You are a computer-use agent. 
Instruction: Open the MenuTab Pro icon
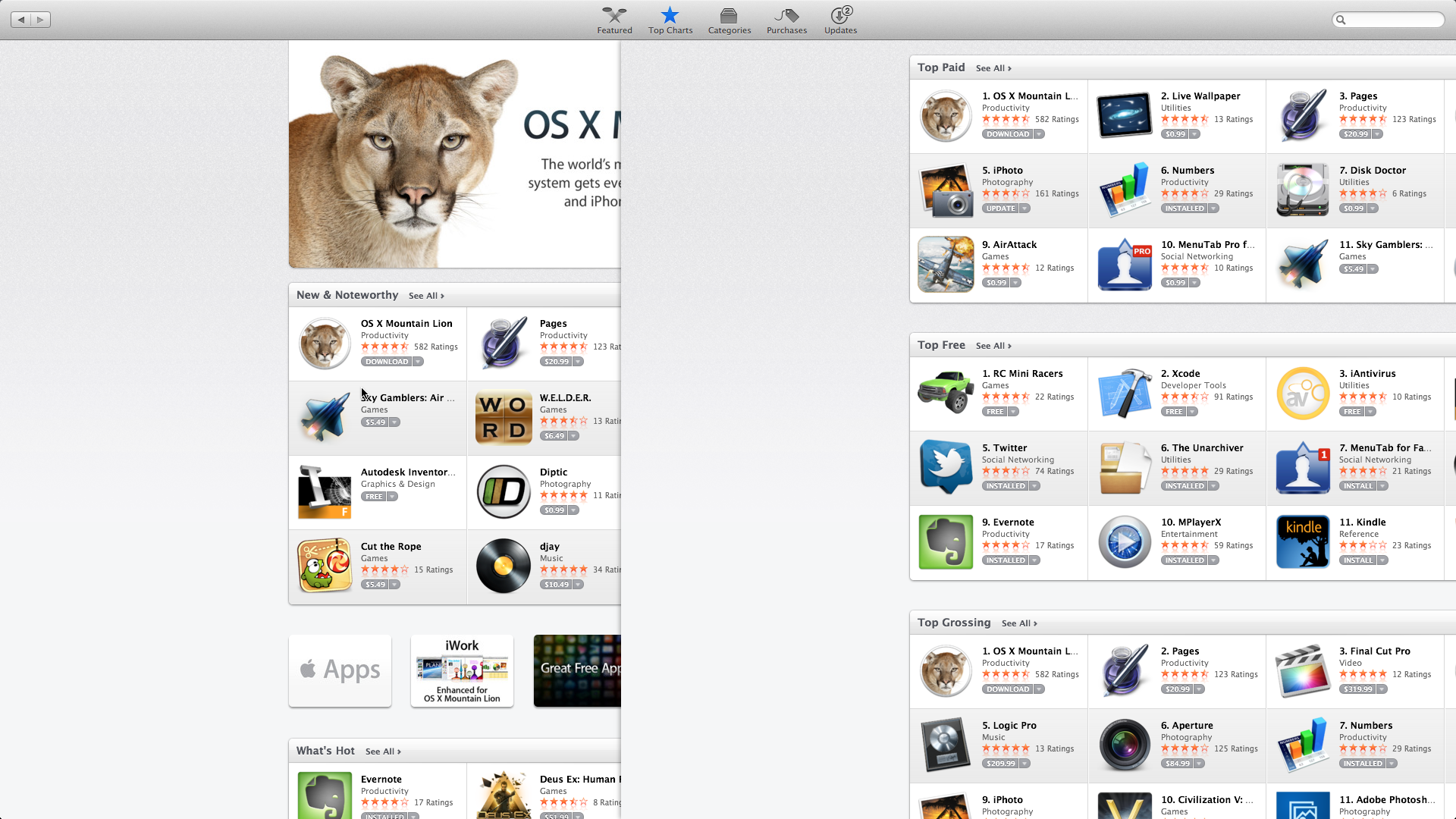click(1125, 265)
